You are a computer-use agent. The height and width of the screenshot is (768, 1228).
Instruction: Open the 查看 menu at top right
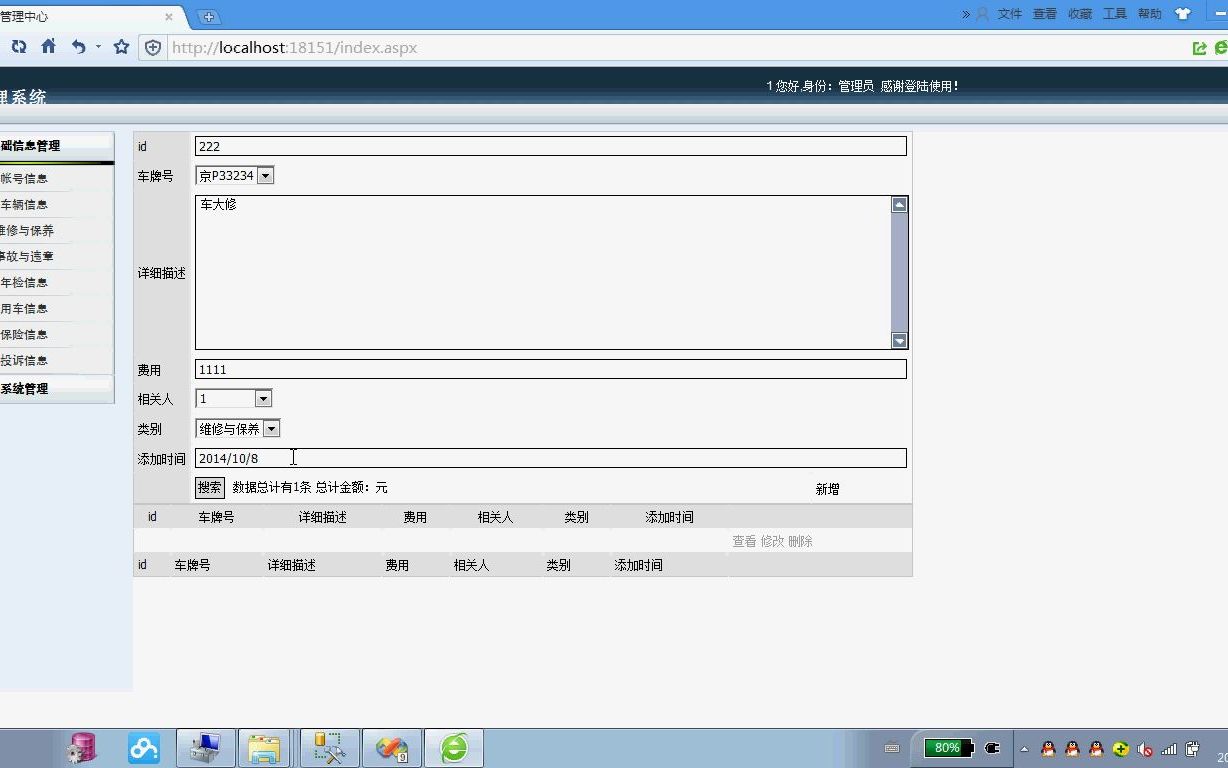tap(1043, 14)
